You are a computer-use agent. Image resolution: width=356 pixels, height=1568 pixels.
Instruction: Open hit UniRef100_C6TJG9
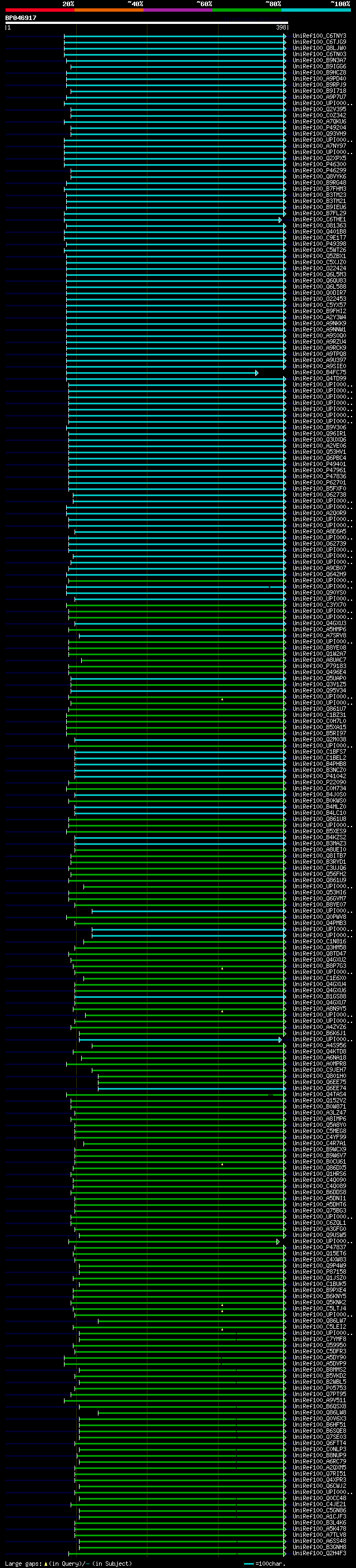pos(319,42)
